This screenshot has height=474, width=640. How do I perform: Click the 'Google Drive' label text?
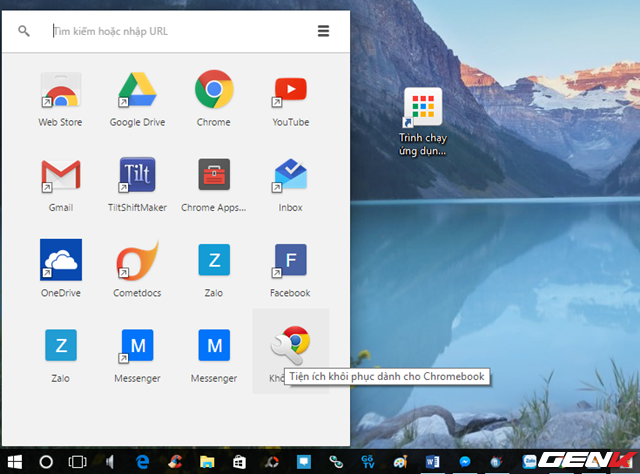pos(137,122)
